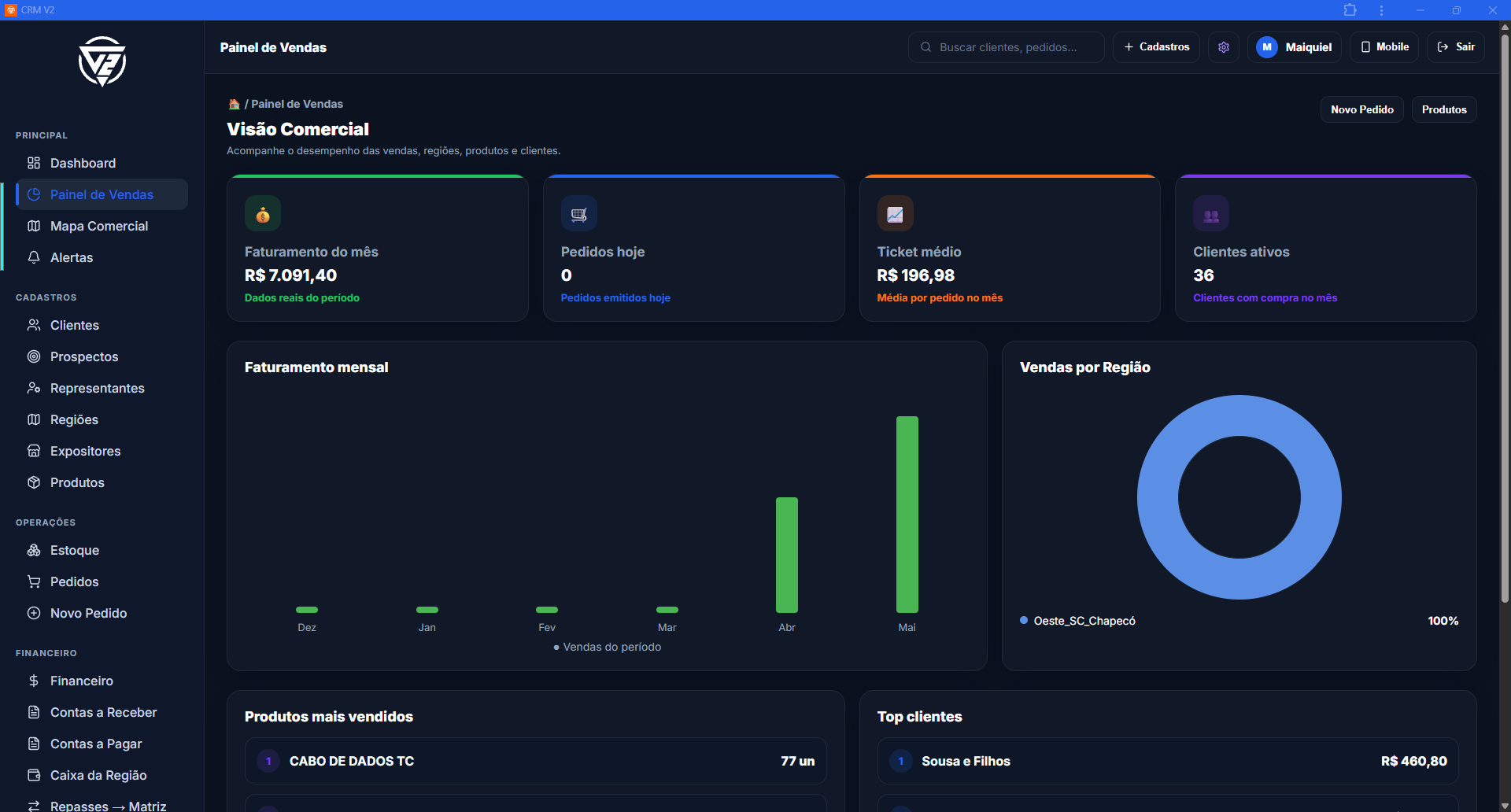This screenshot has width=1511, height=812.
Task: Click the Novo Pedido button
Action: 1361,109
